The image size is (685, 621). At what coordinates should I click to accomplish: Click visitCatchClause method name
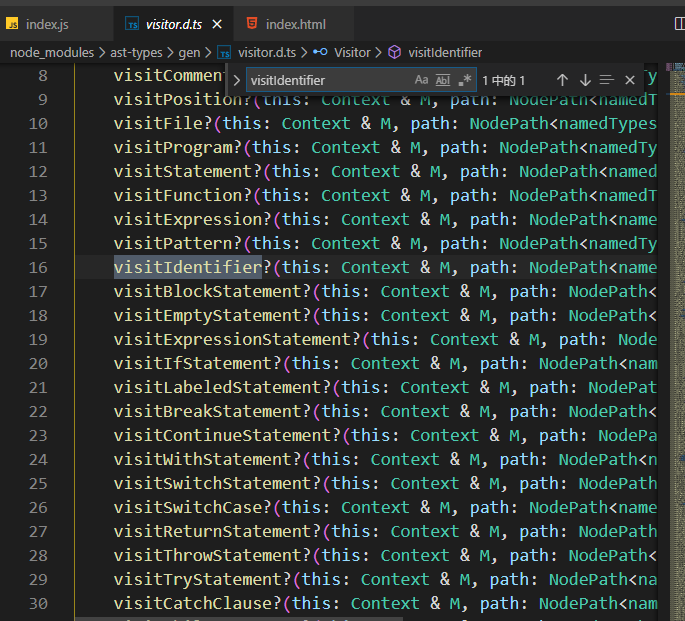click(192, 604)
